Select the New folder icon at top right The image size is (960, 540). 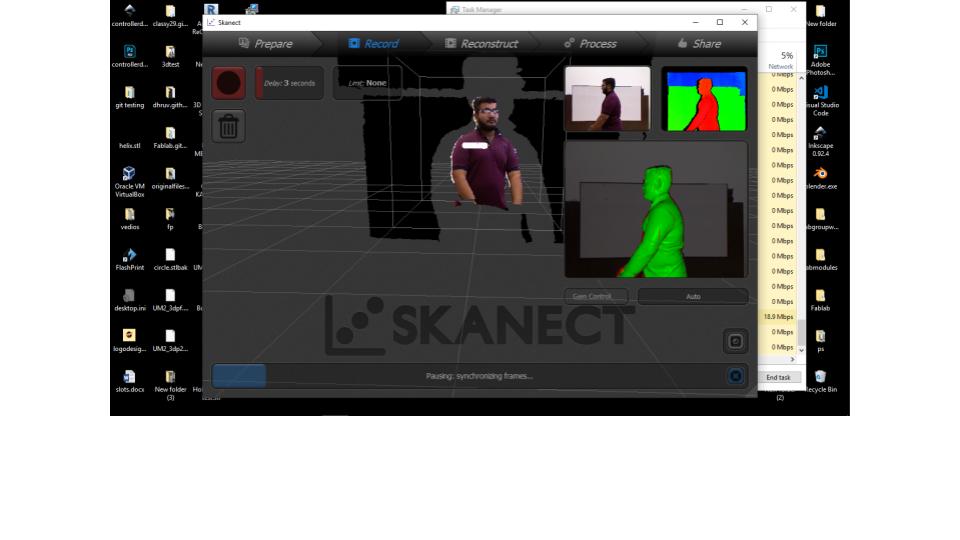click(x=820, y=16)
